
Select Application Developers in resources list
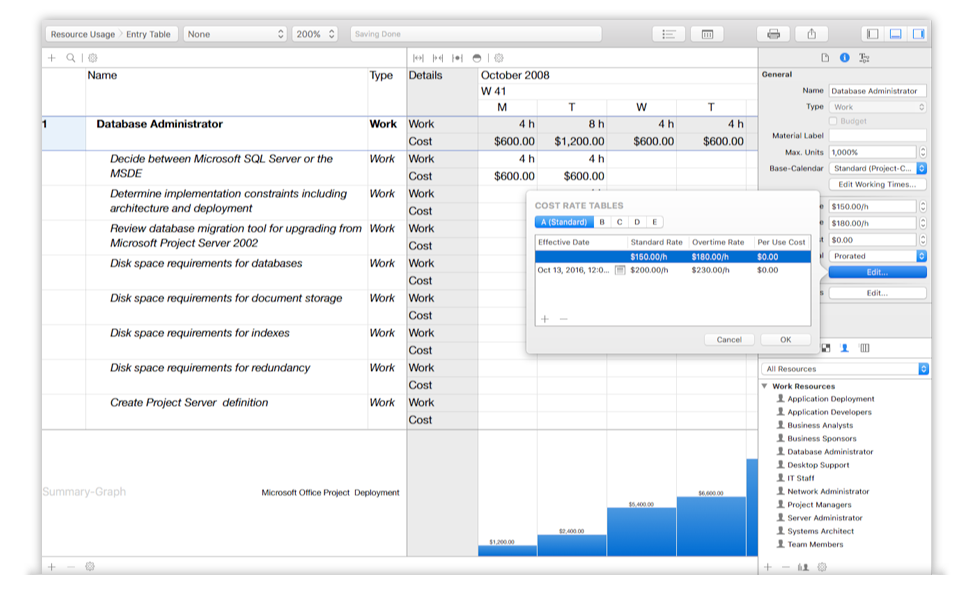(829, 411)
